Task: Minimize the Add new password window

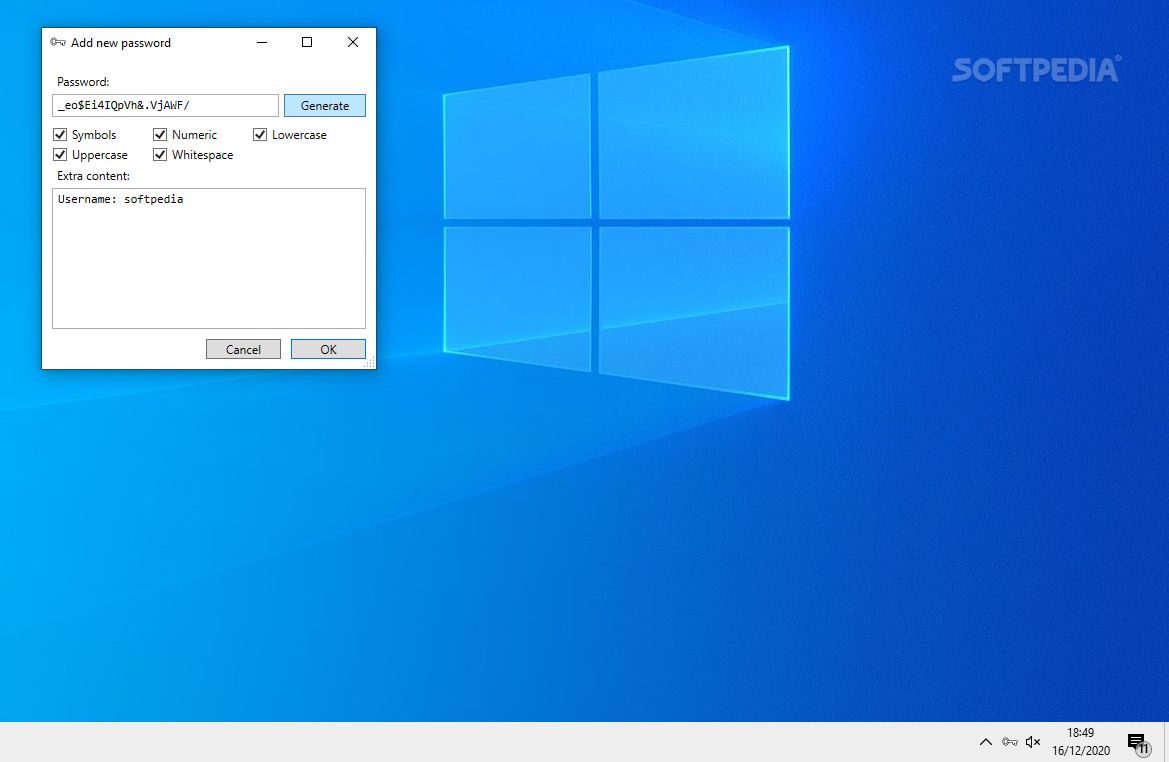Action: (262, 42)
